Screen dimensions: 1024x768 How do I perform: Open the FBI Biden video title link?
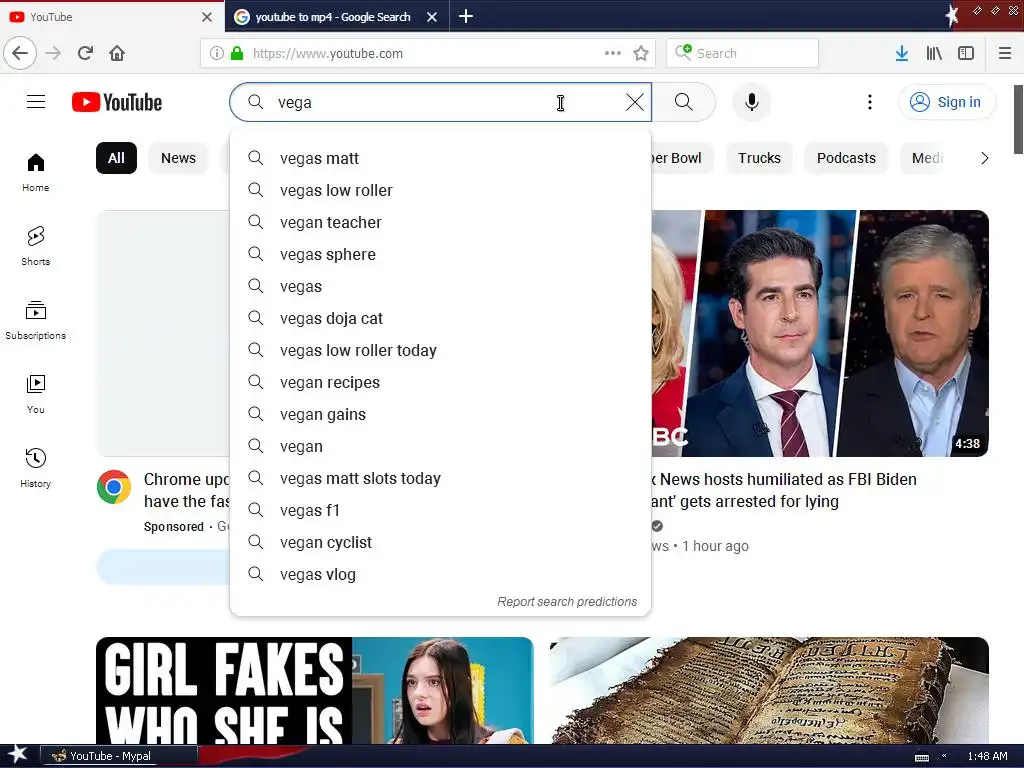tap(784, 490)
